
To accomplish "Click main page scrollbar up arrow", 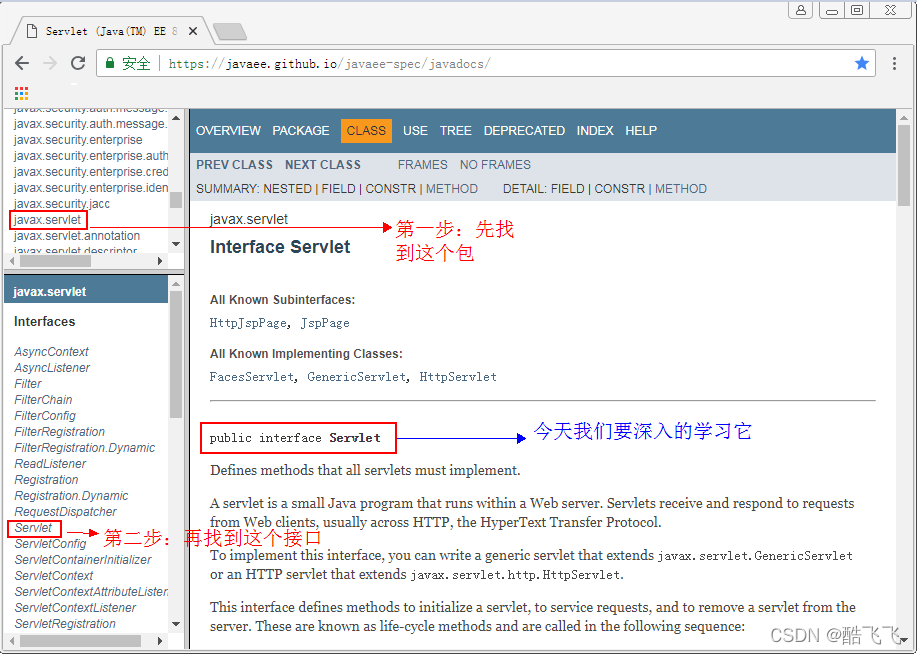I will pyautogui.click(x=904, y=118).
